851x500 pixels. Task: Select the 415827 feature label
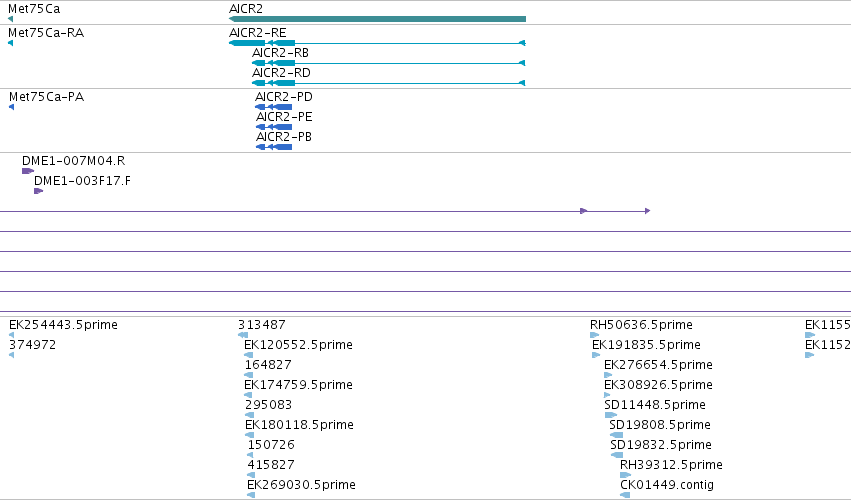(271, 465)
